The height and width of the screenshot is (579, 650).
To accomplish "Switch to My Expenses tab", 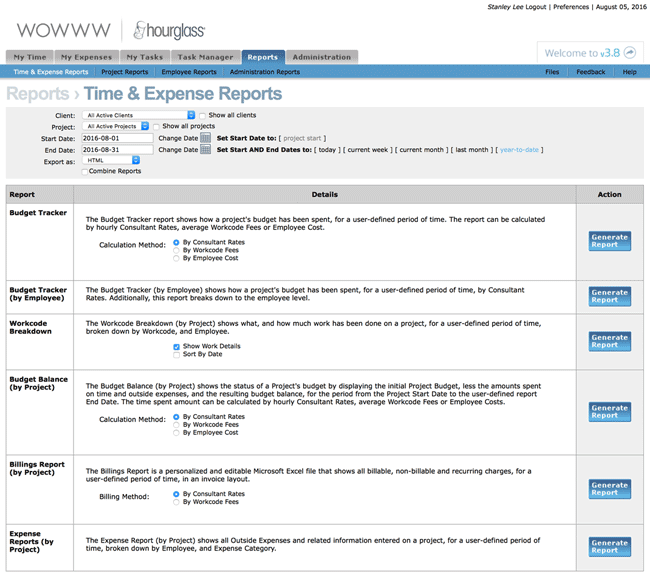I will pyautogui.click(x=86, y=57).
